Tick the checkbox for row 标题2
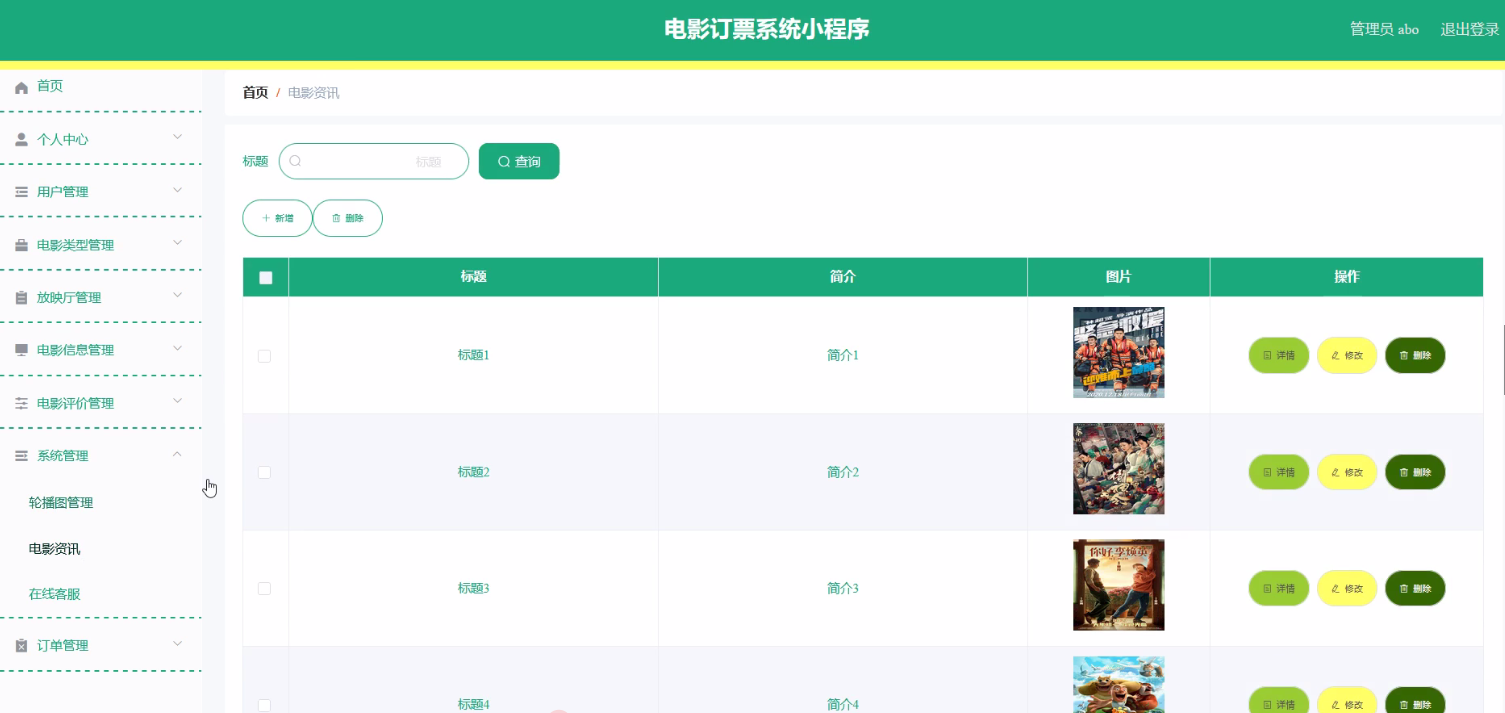The height and width of the screenshot is (713, 1505). (x=264, y=472)
